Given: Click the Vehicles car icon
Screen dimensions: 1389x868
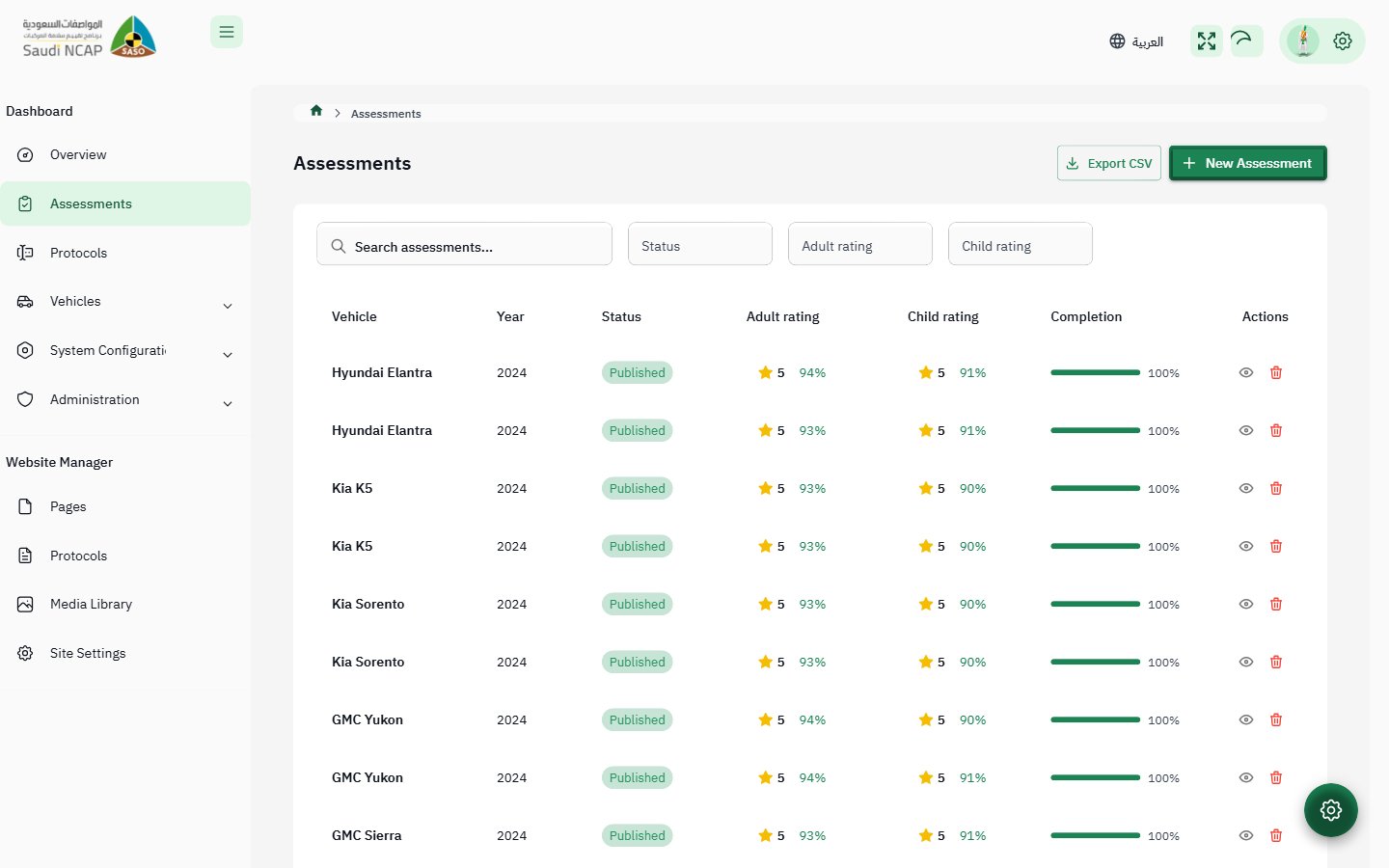Looking at the screenshot, I should (x=26, y=302).
